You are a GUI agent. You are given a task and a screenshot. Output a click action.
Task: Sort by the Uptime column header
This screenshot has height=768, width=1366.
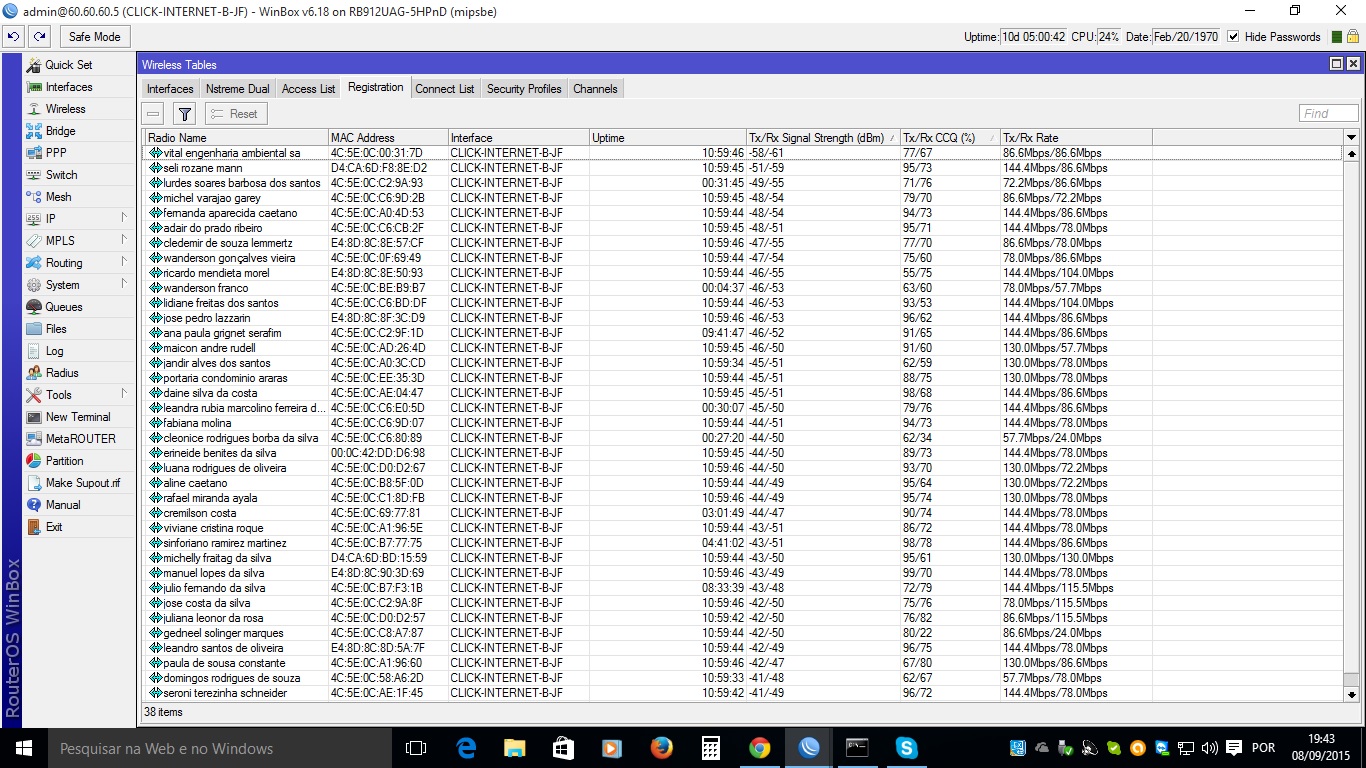[x=667, y=138]
